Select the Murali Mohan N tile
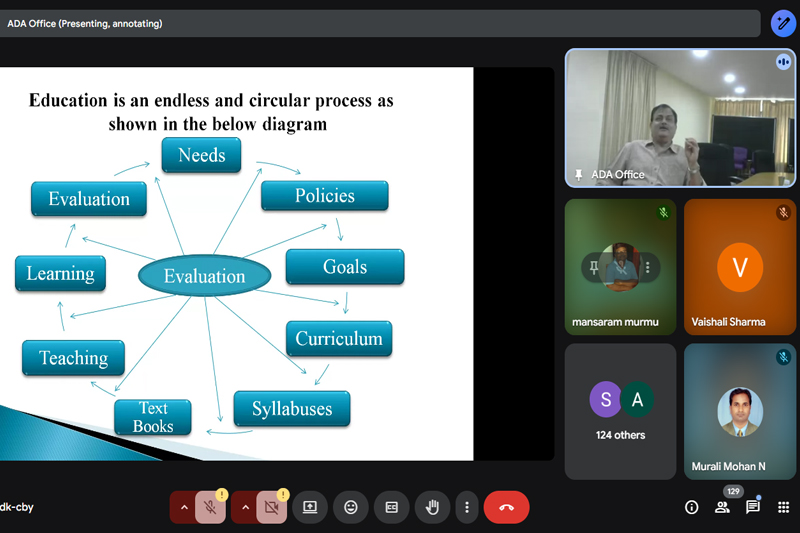Image resolution: width=800 pixels, height=533 pixels. pyautogui.click(x=740, y=411)
